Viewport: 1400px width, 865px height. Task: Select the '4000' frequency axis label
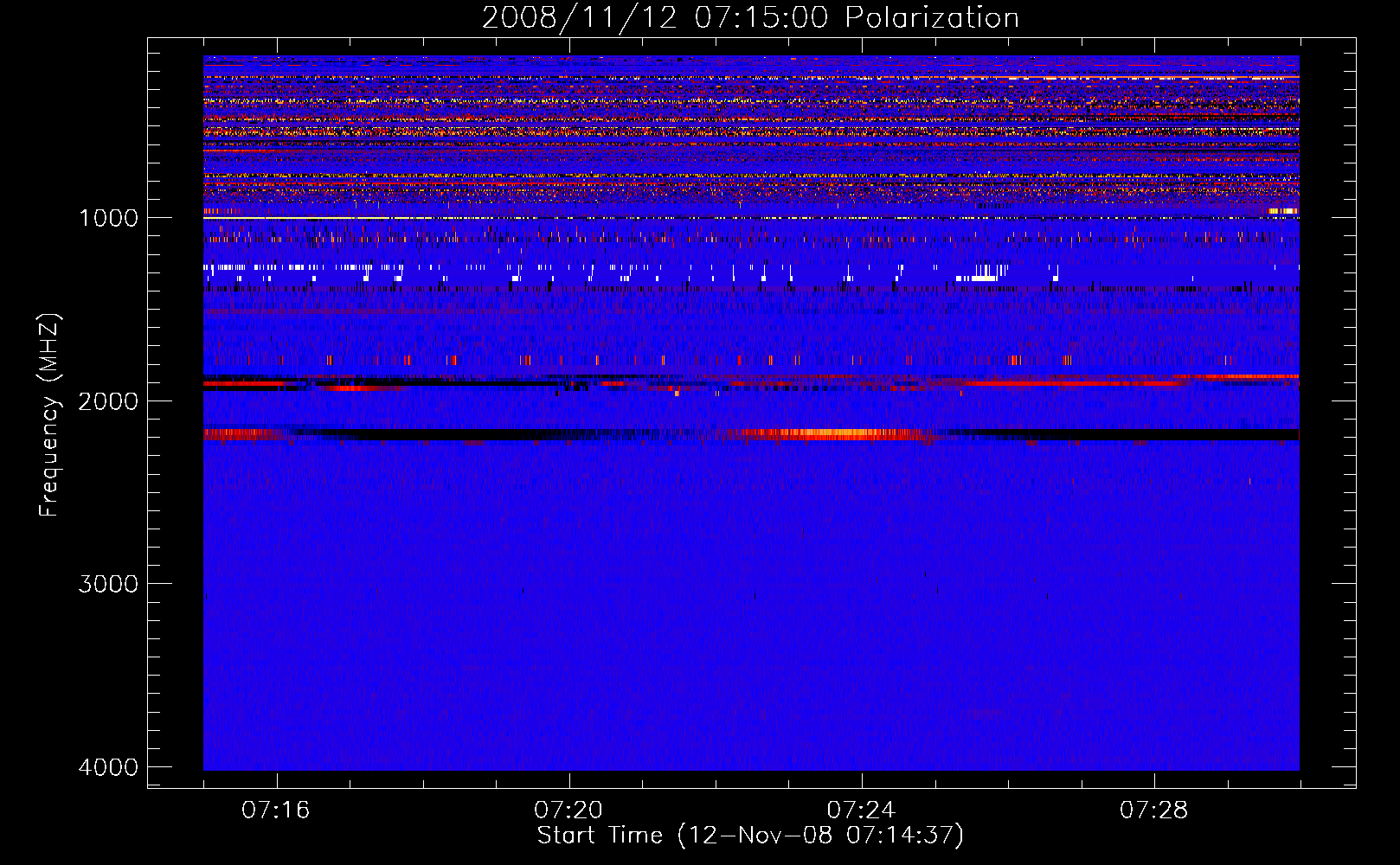[x=109, y=767]
